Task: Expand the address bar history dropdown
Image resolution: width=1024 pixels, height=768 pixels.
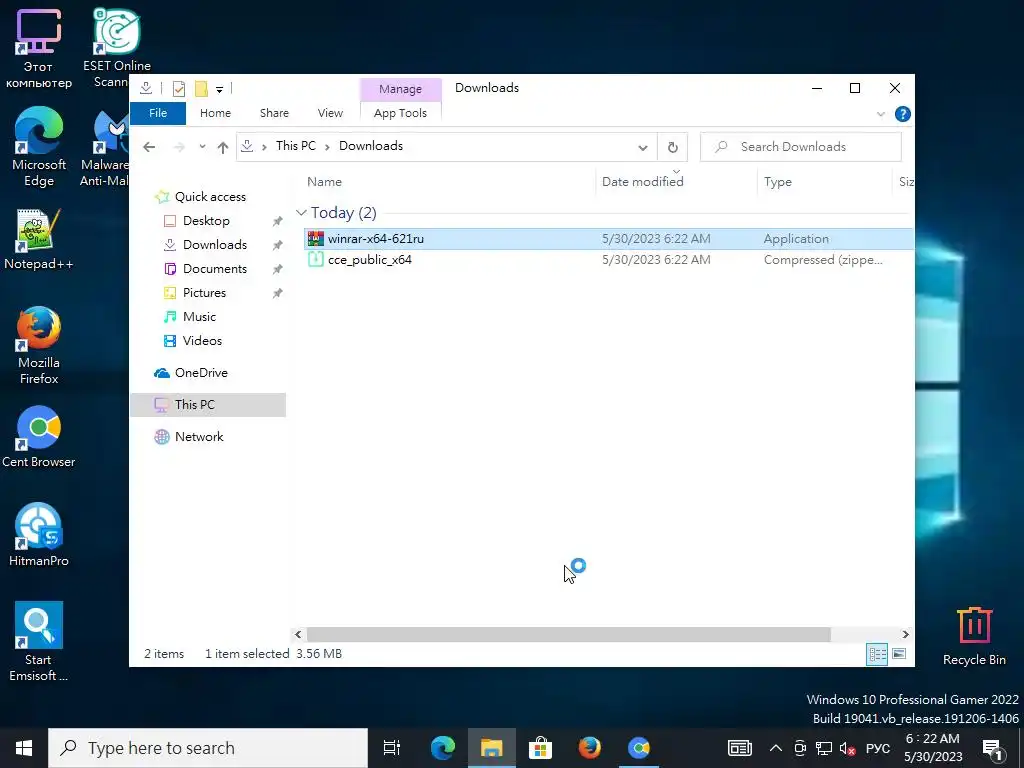Action: (x=643, y=148)
